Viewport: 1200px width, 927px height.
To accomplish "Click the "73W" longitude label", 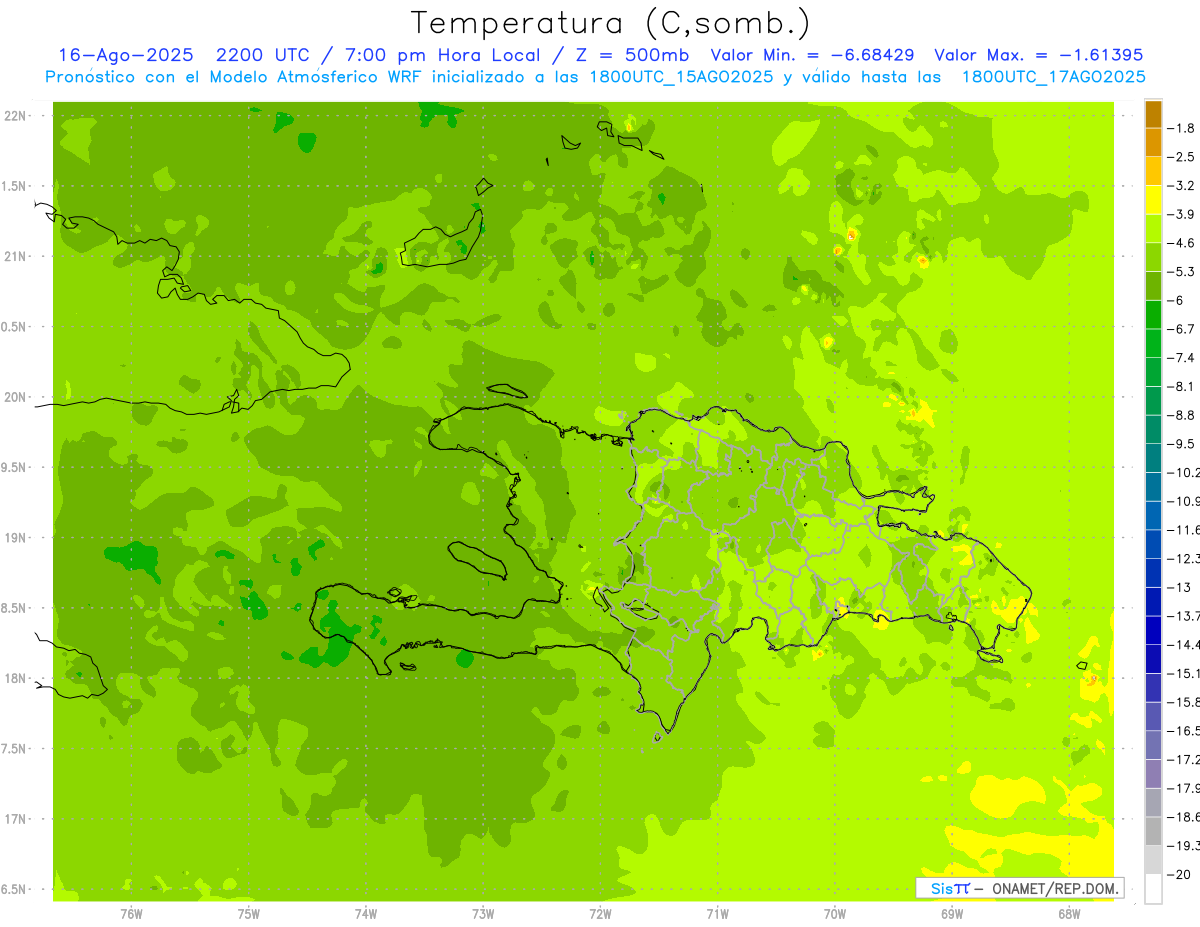I will point(483,913).
